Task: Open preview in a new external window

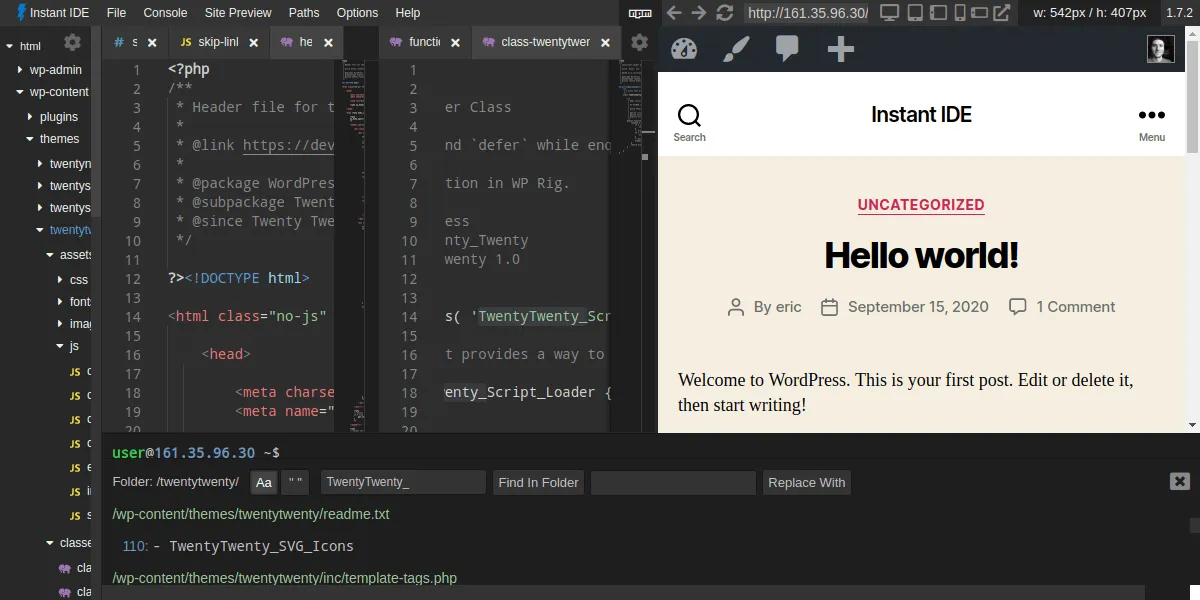Action: (x=1004, y=13)
